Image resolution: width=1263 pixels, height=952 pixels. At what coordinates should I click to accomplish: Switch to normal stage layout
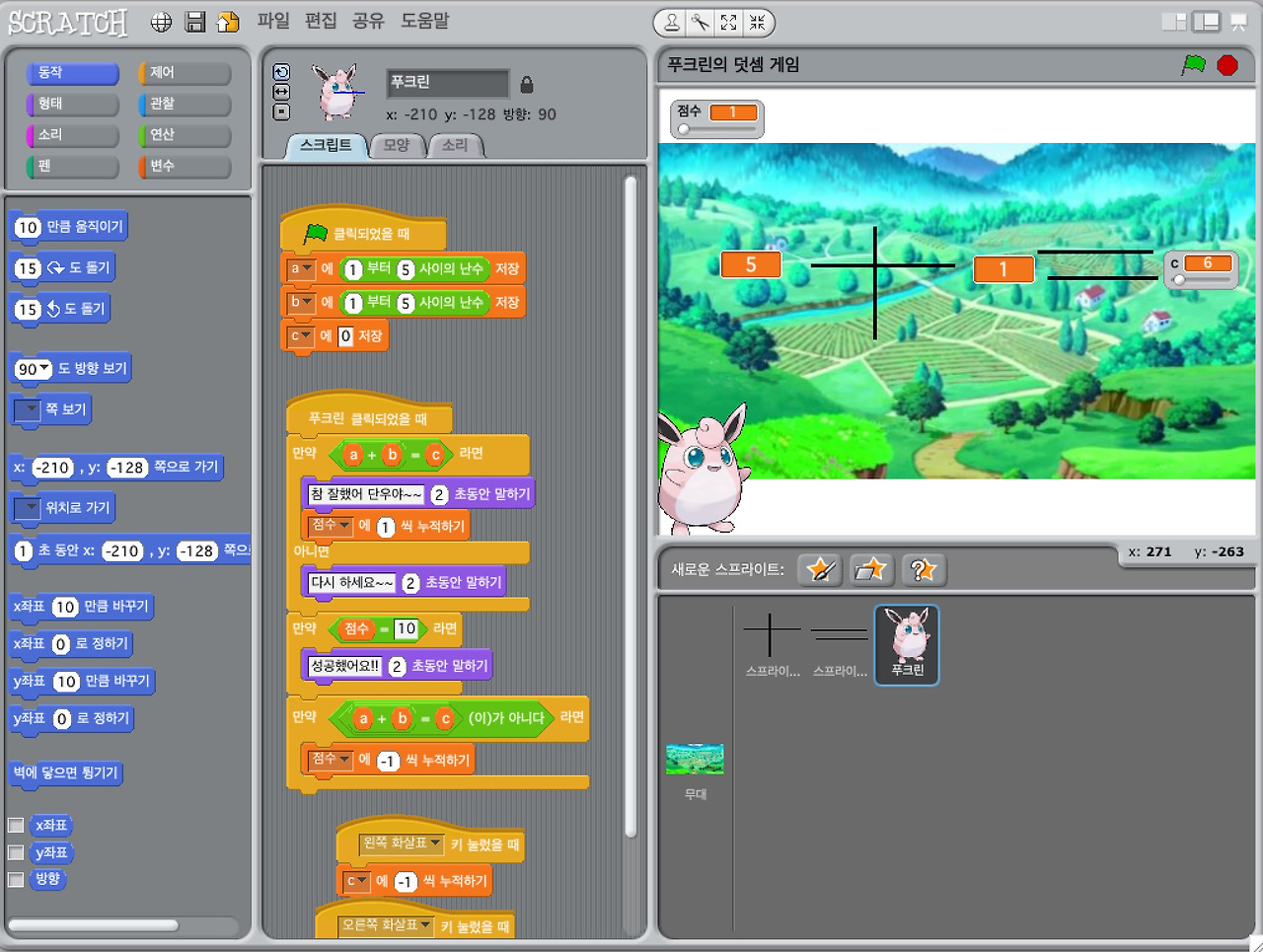tap(1206, 22)
